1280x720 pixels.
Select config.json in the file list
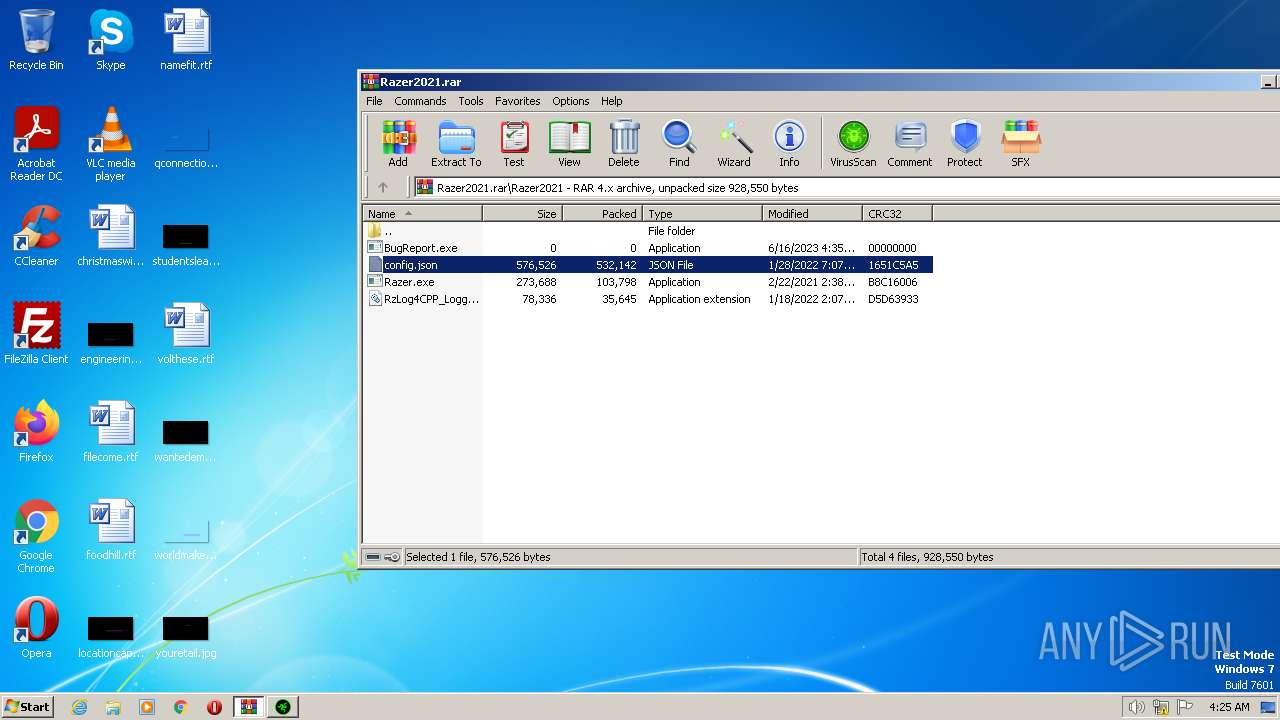647,265
